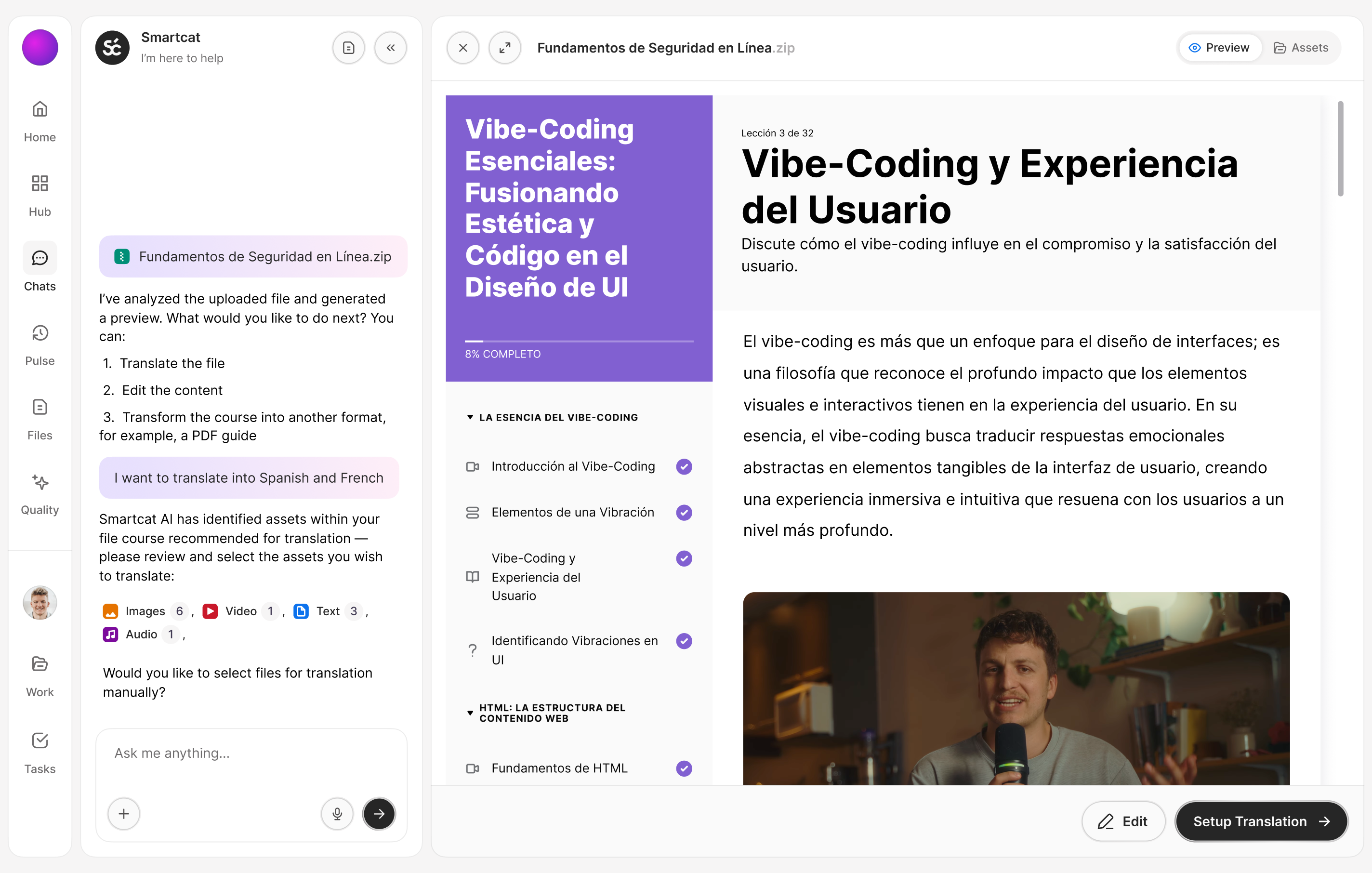Toggle completion check for Introducción al Vibe-Coding
The height and width of the screenshot is (873, 1372).
point(684,466)
